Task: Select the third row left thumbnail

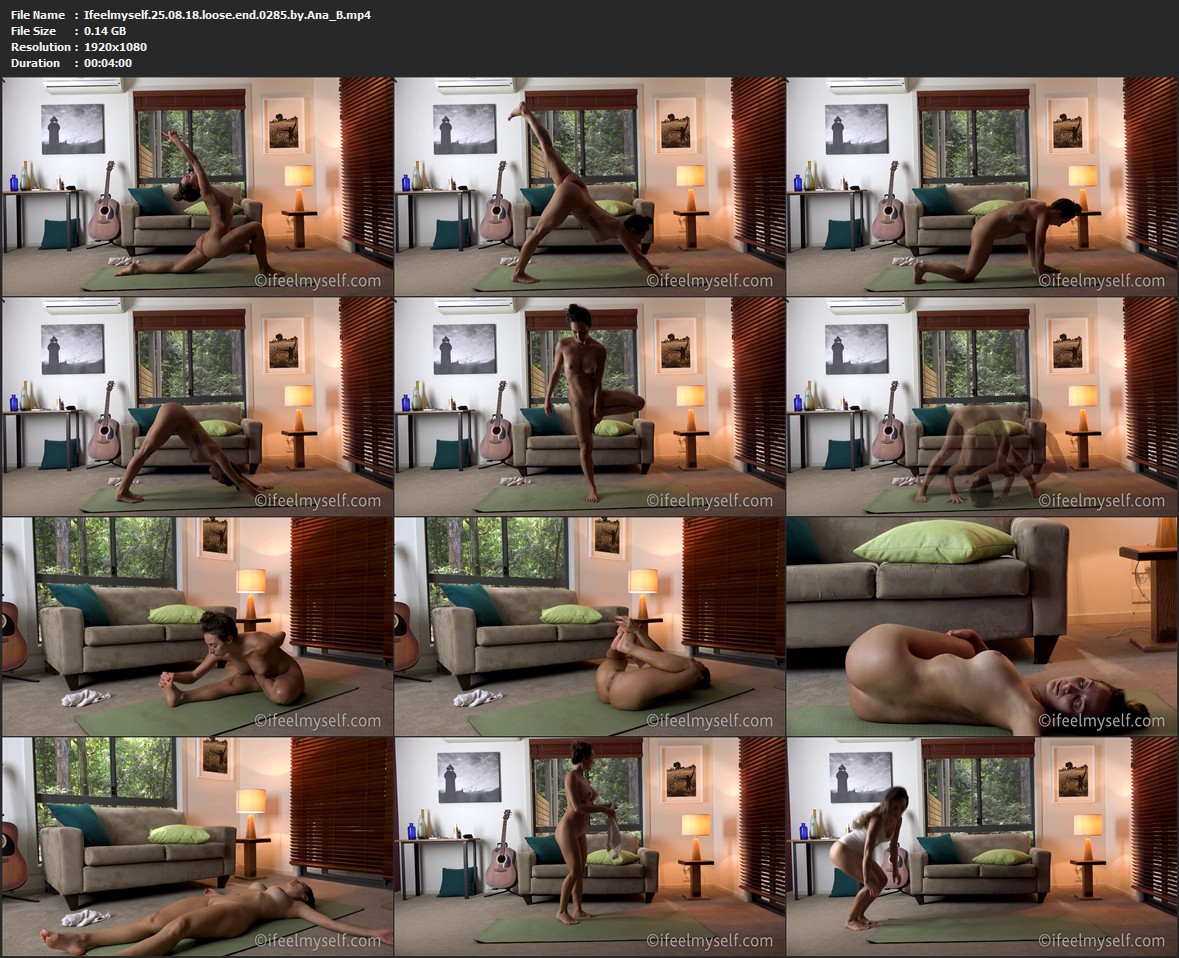Action: (198, 626)
